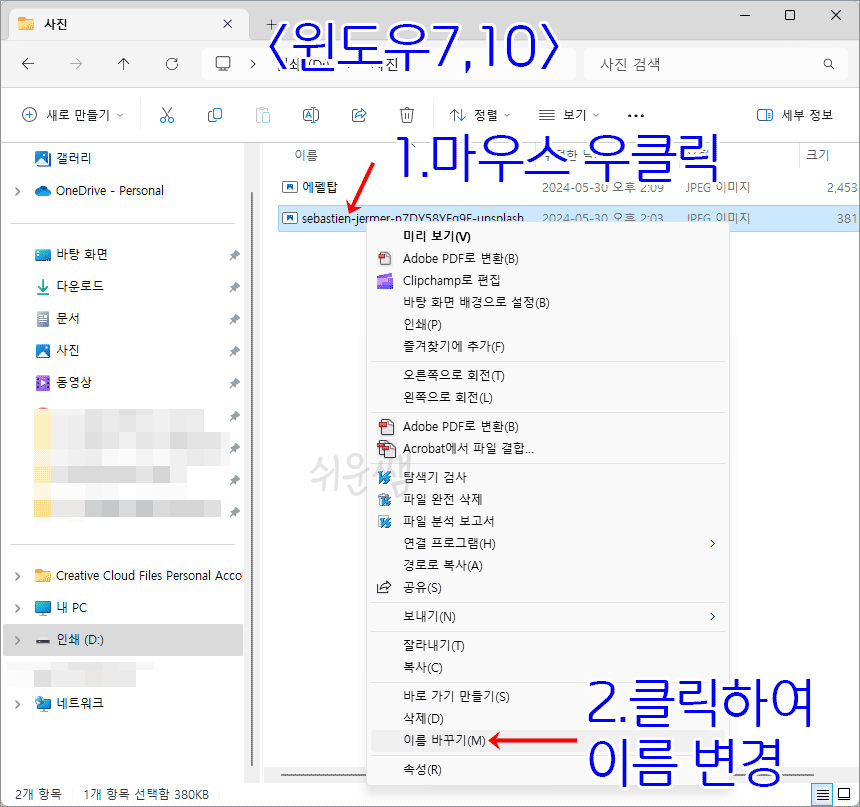Open the 보내기(N) submenu chevron

tap(712, 617)
